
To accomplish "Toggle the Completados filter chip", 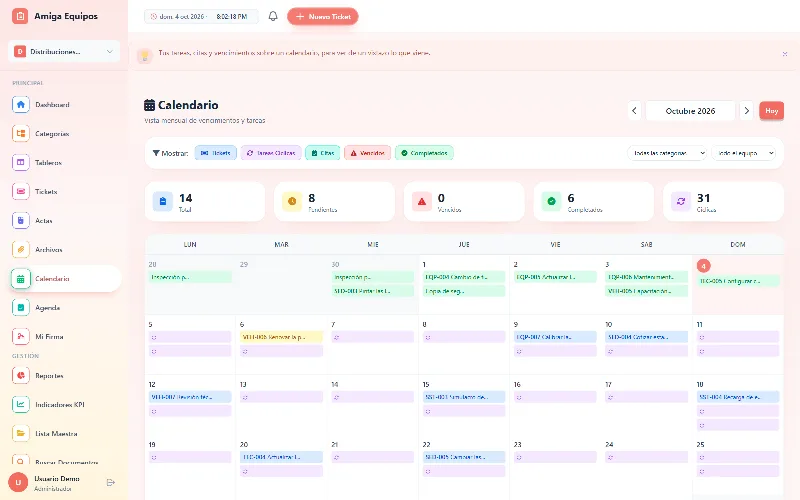I will (x=424, y=153).
